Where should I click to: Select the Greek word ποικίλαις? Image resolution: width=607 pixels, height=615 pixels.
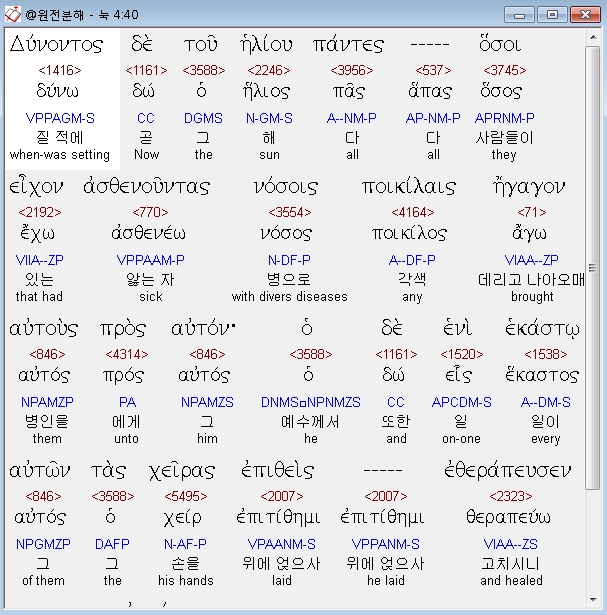tap(409, 187)
